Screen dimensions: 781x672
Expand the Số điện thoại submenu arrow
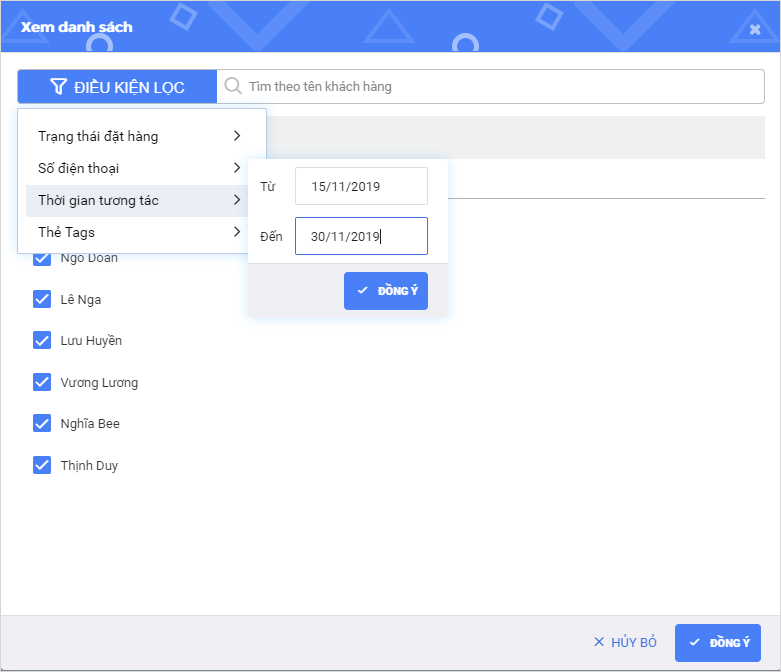pyautogui.click(x=237, y=168)
